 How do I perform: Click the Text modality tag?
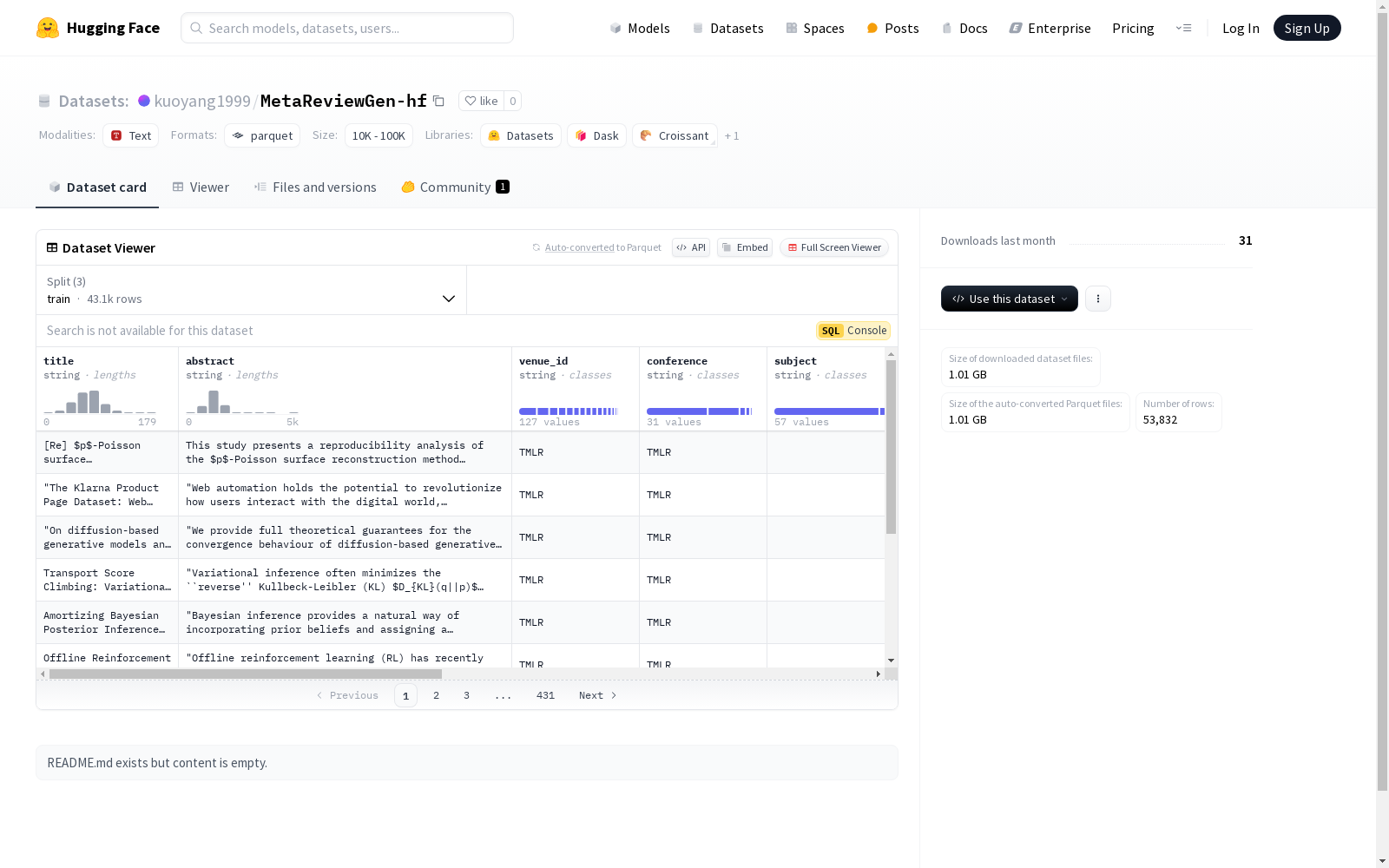pos(131,135)
